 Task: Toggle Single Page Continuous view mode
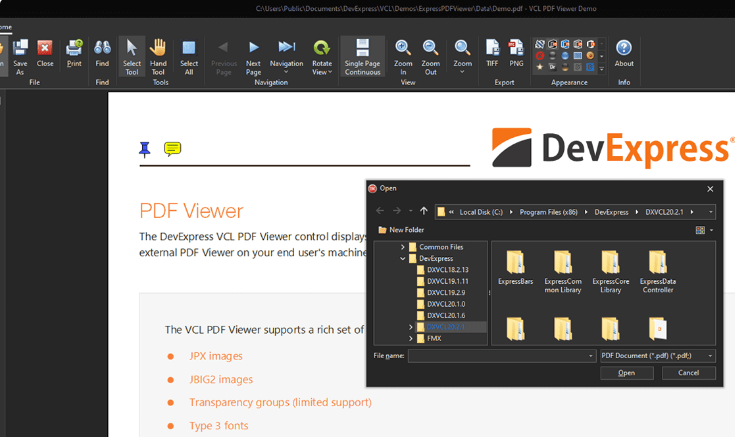point(362,57)
